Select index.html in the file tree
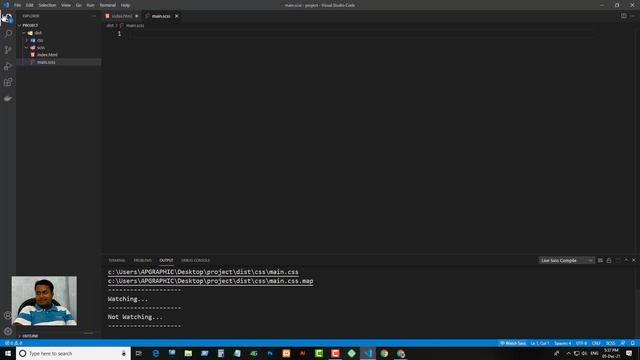 tap(47, 55)
